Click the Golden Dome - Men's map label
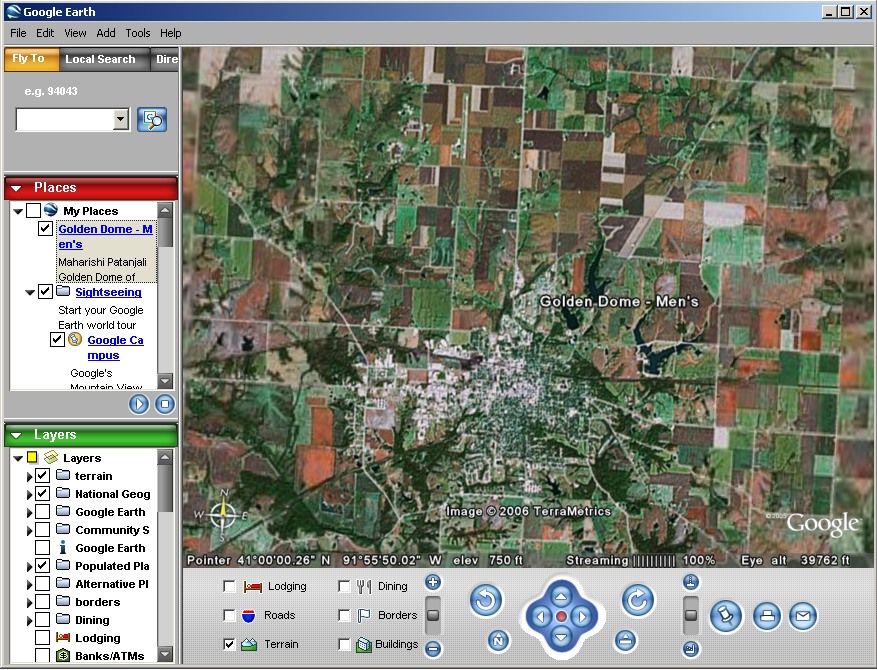This screenshot has height=670, width=877. [619, 301]
